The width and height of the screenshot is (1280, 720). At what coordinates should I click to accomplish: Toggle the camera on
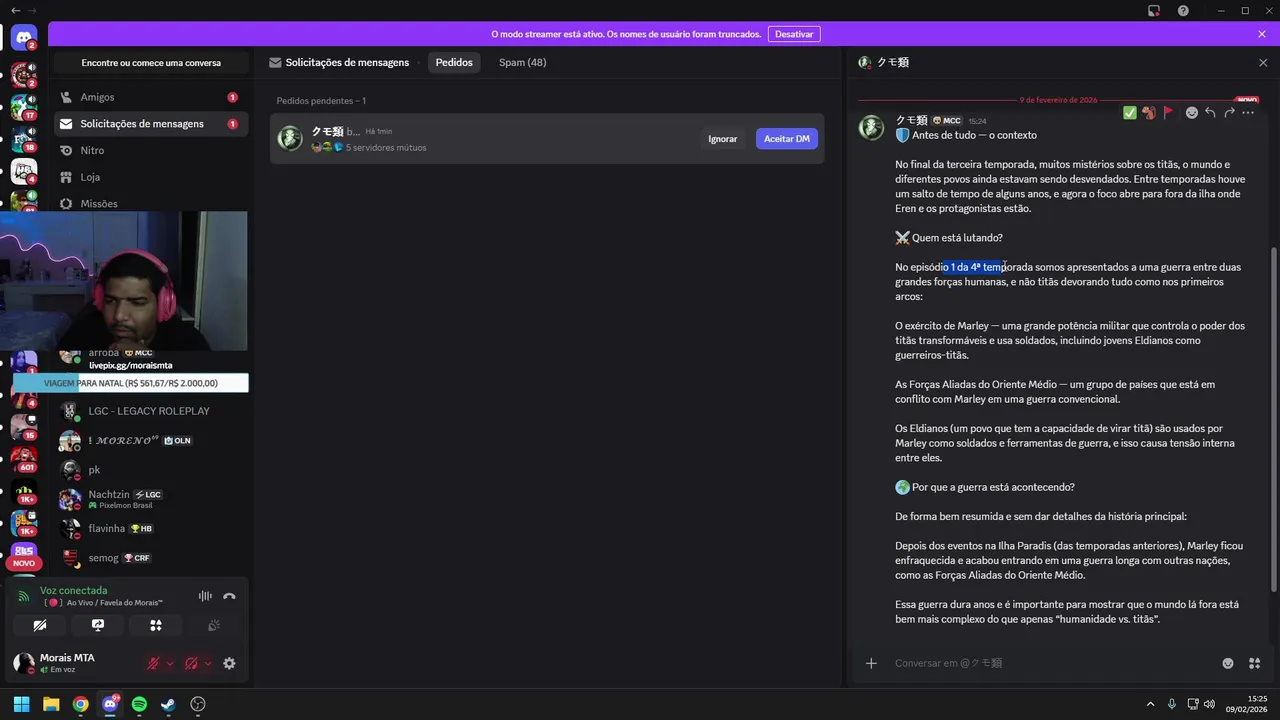point(40,625)
